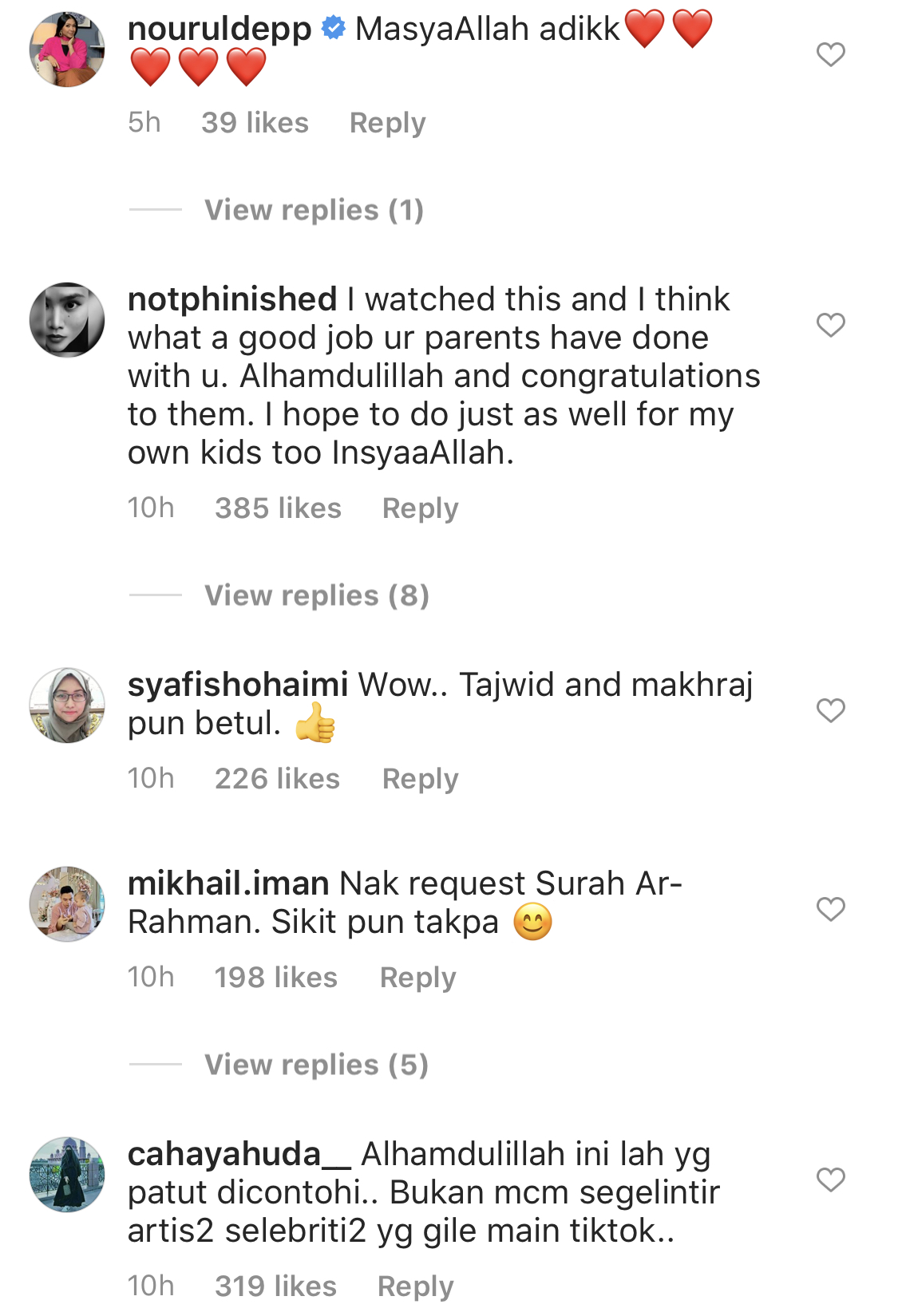The image size is (898, 1316).
Task: Expand the single reply under nouruldepp
Action: (x=314, y=210)
